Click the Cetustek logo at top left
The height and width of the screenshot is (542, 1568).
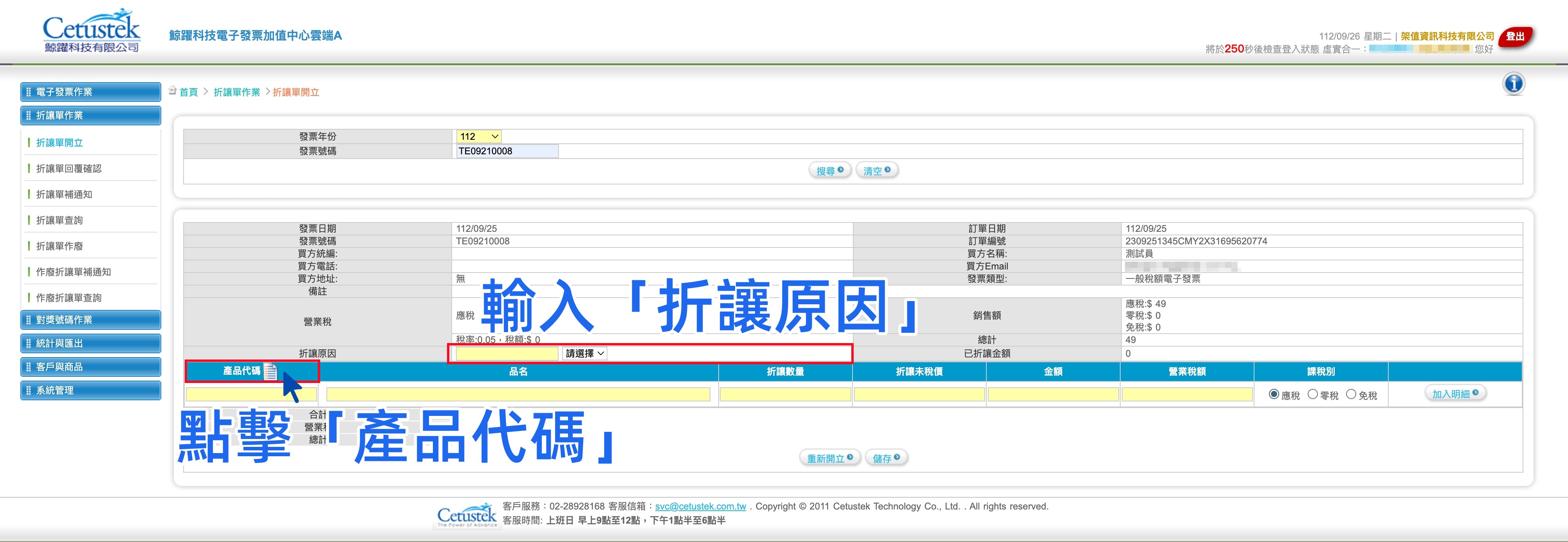[91, 31]
